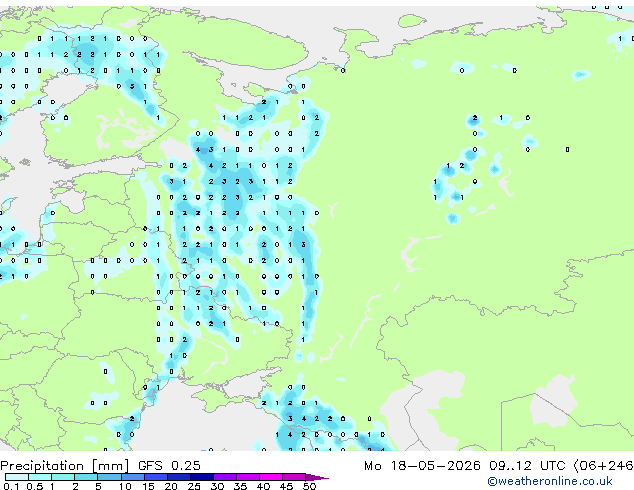Click the legend value label "30"
Viewport: 634px width, 490px height.
tap(217, 486)
